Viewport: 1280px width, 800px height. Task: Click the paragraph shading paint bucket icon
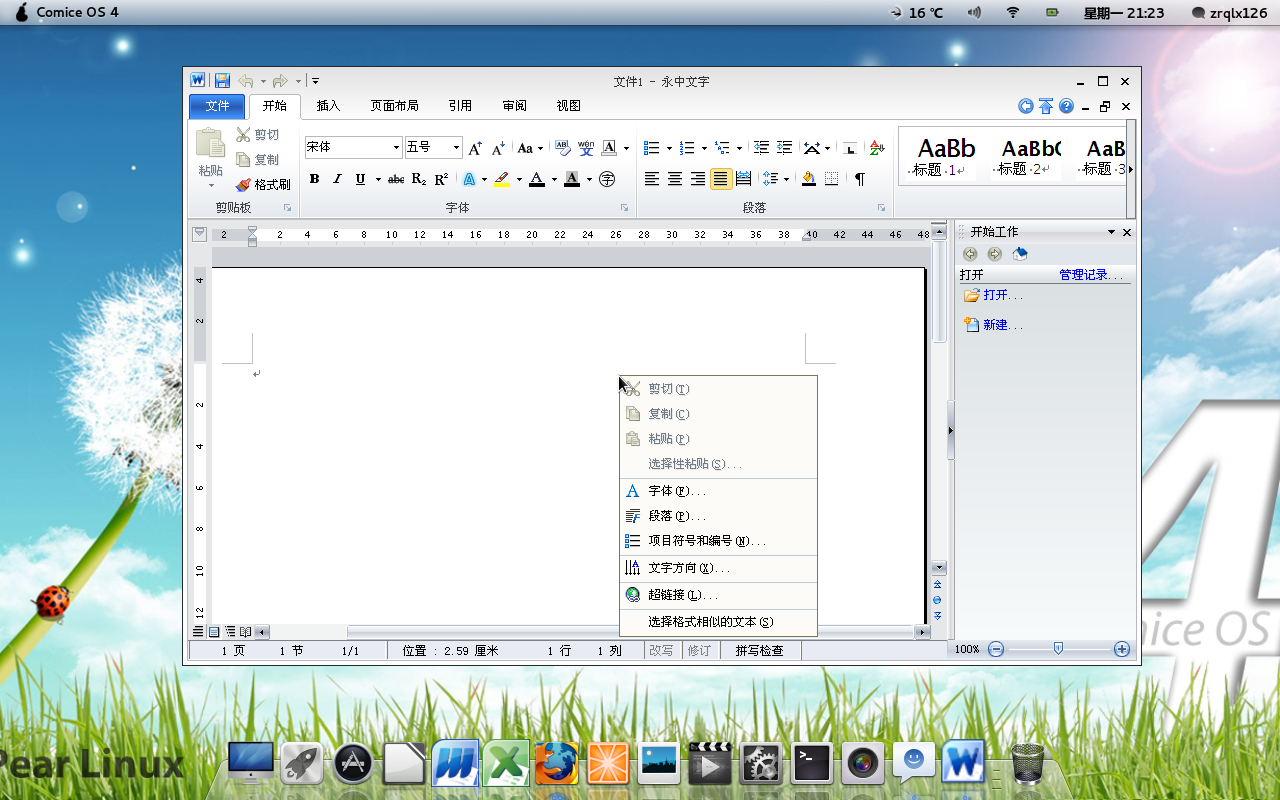808,179
